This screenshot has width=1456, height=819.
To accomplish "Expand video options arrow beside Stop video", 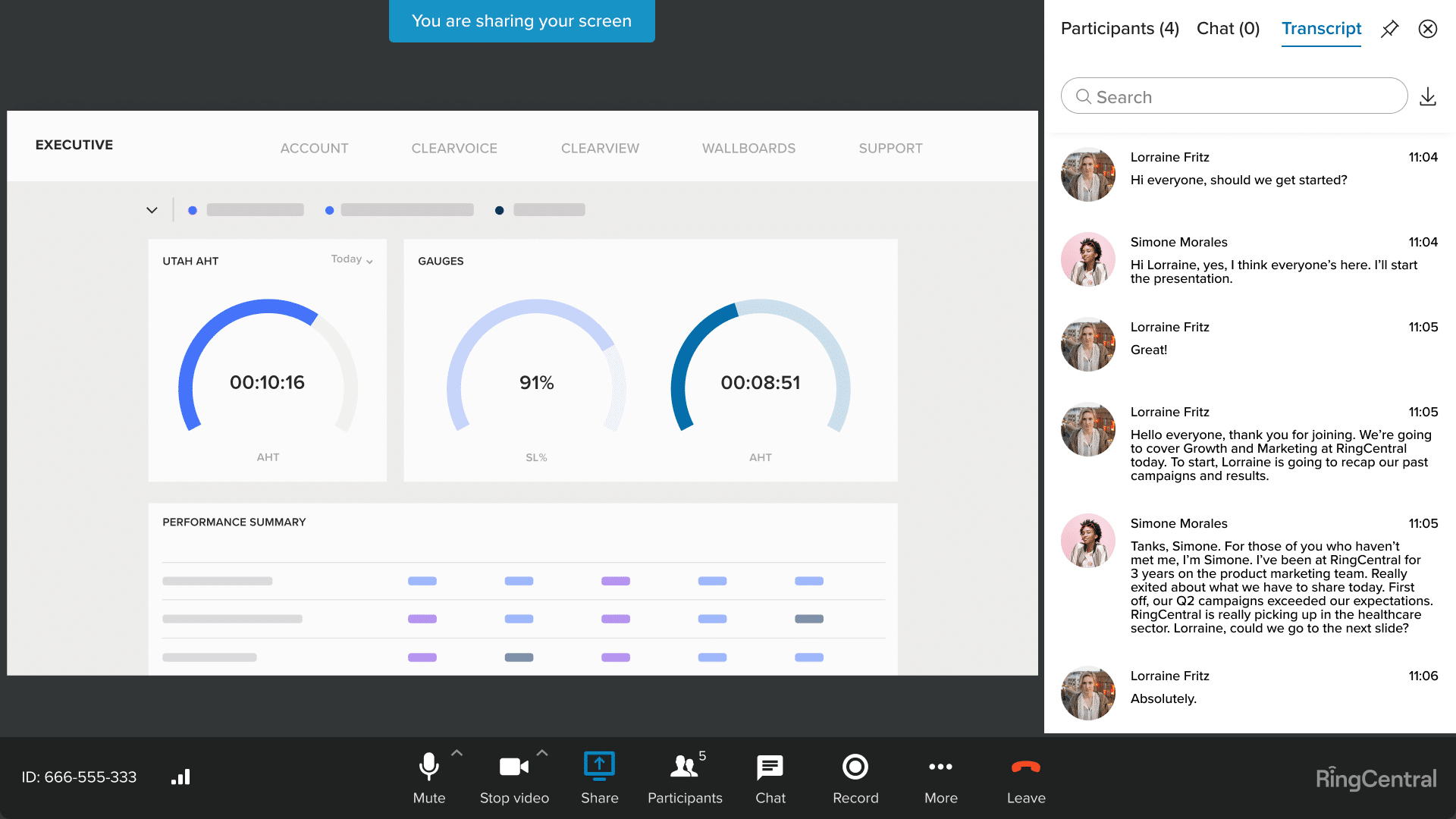I will point(542,753).
